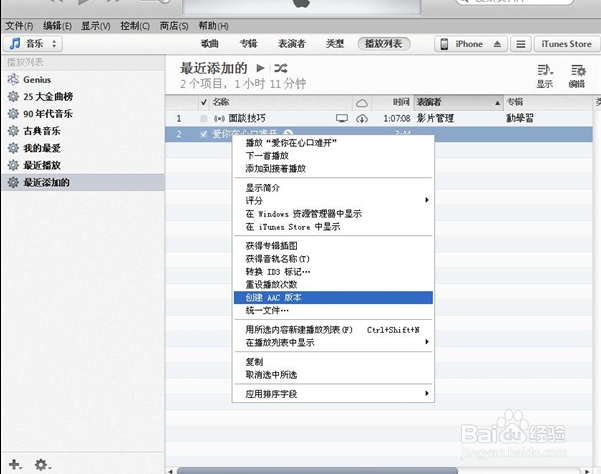Screen dimensions: 601x474
Task: Expand the 应用排序字段 submenu
Action: [x=427, y=393]
